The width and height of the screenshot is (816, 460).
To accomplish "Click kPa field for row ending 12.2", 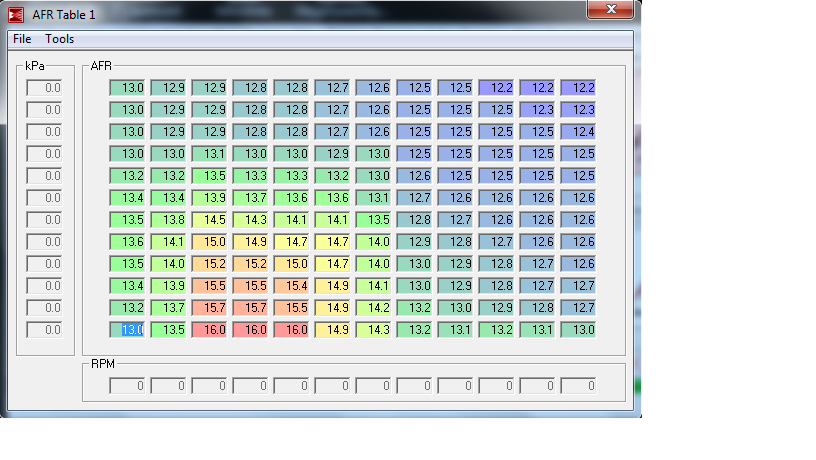I will (44, 88).
